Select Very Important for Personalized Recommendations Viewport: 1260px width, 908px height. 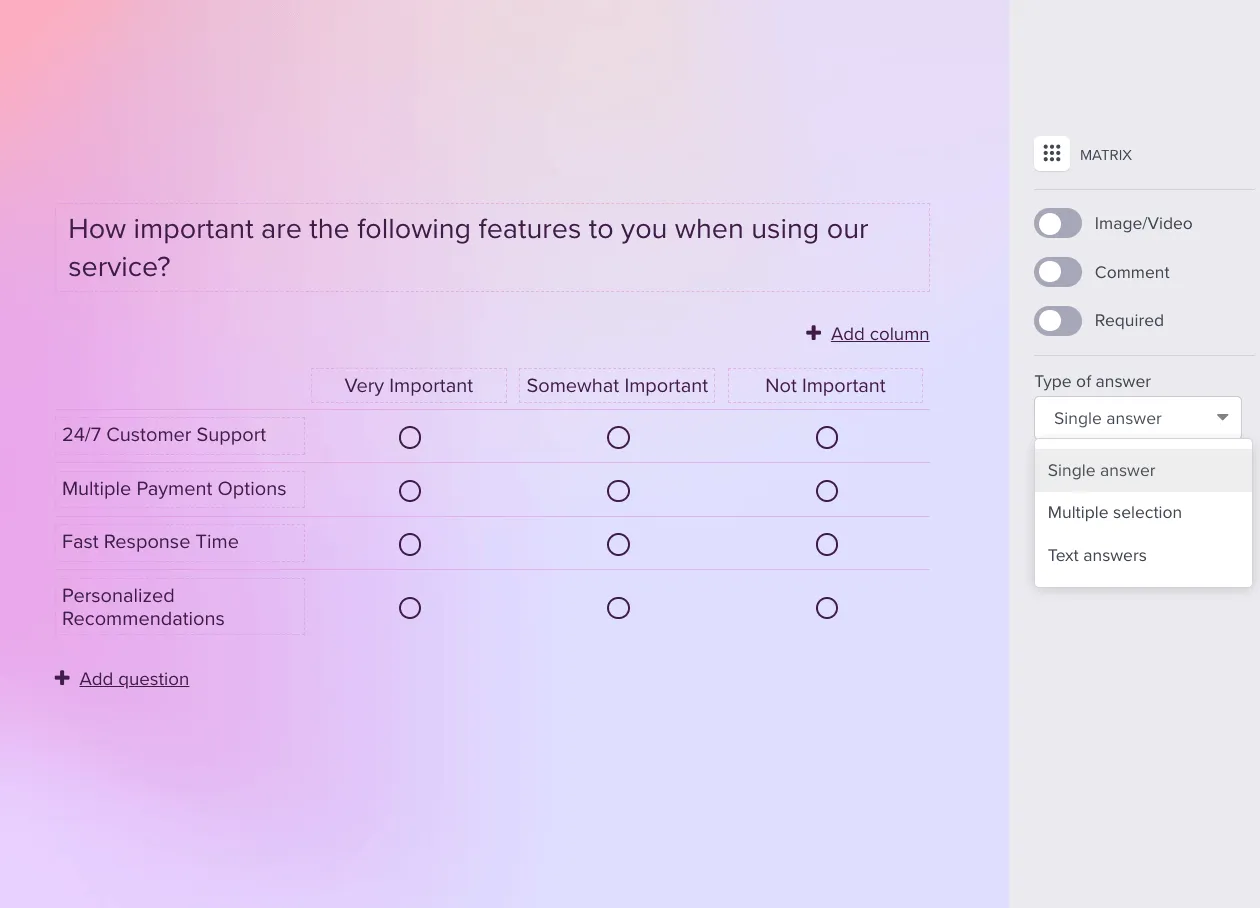410,608
